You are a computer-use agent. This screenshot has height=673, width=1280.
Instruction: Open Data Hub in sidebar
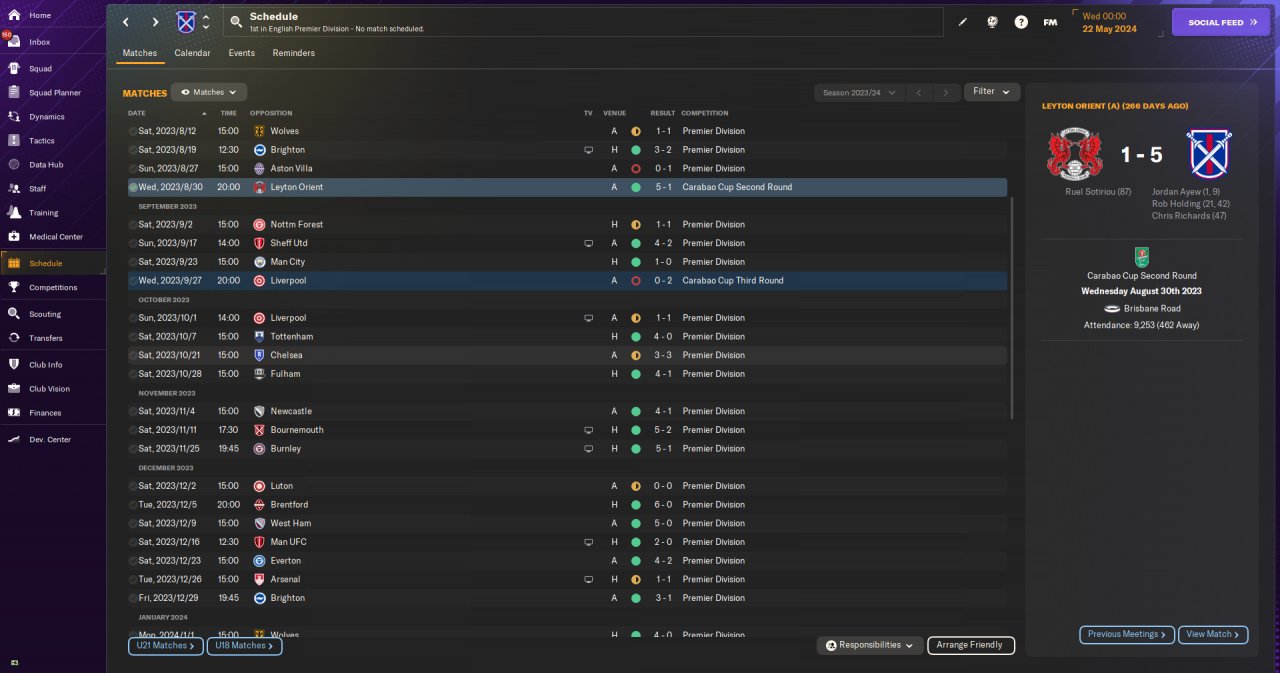pos(46,165)
